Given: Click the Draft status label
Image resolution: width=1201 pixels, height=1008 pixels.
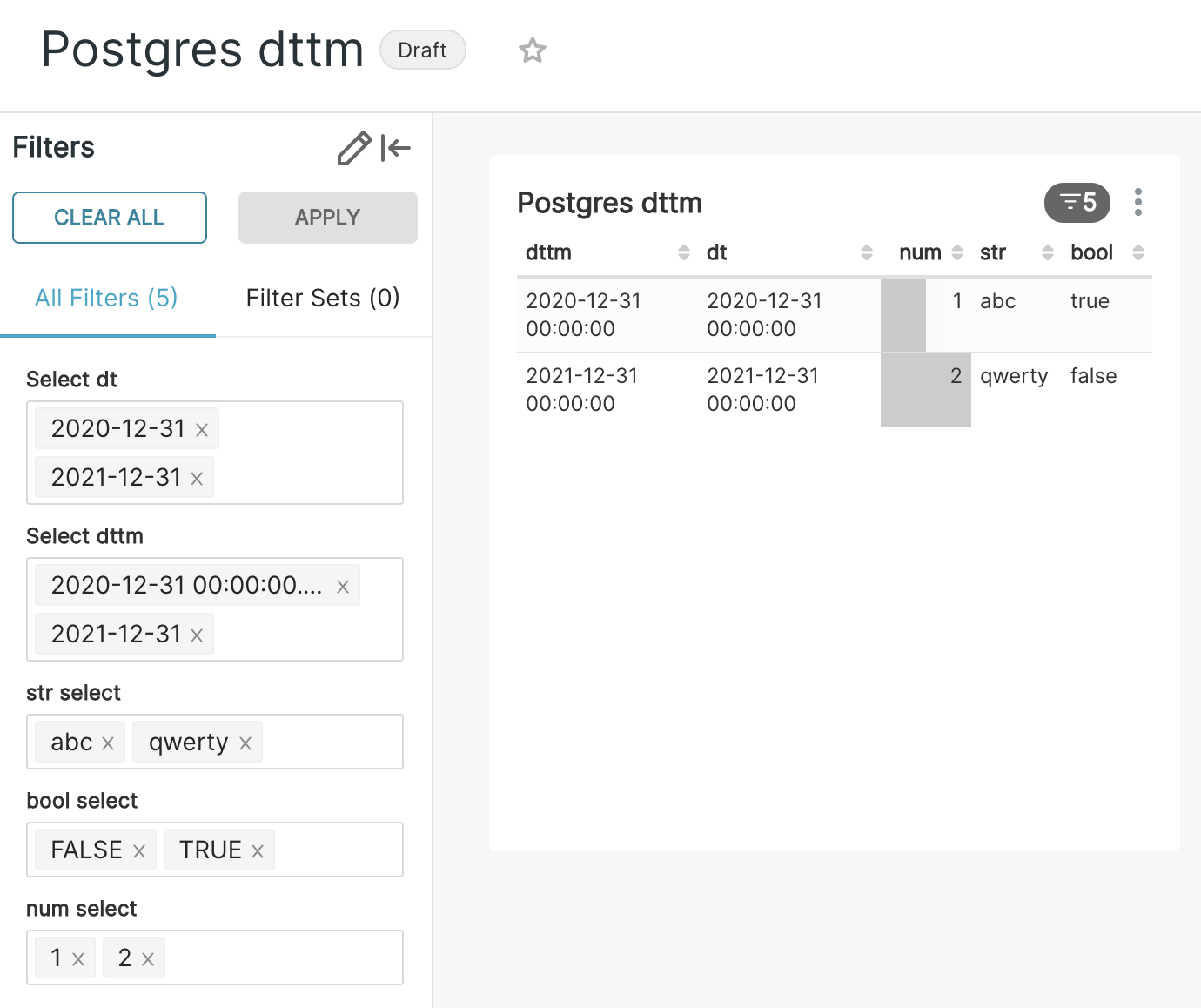Looking at the screenshot, I should click(422, 50).
